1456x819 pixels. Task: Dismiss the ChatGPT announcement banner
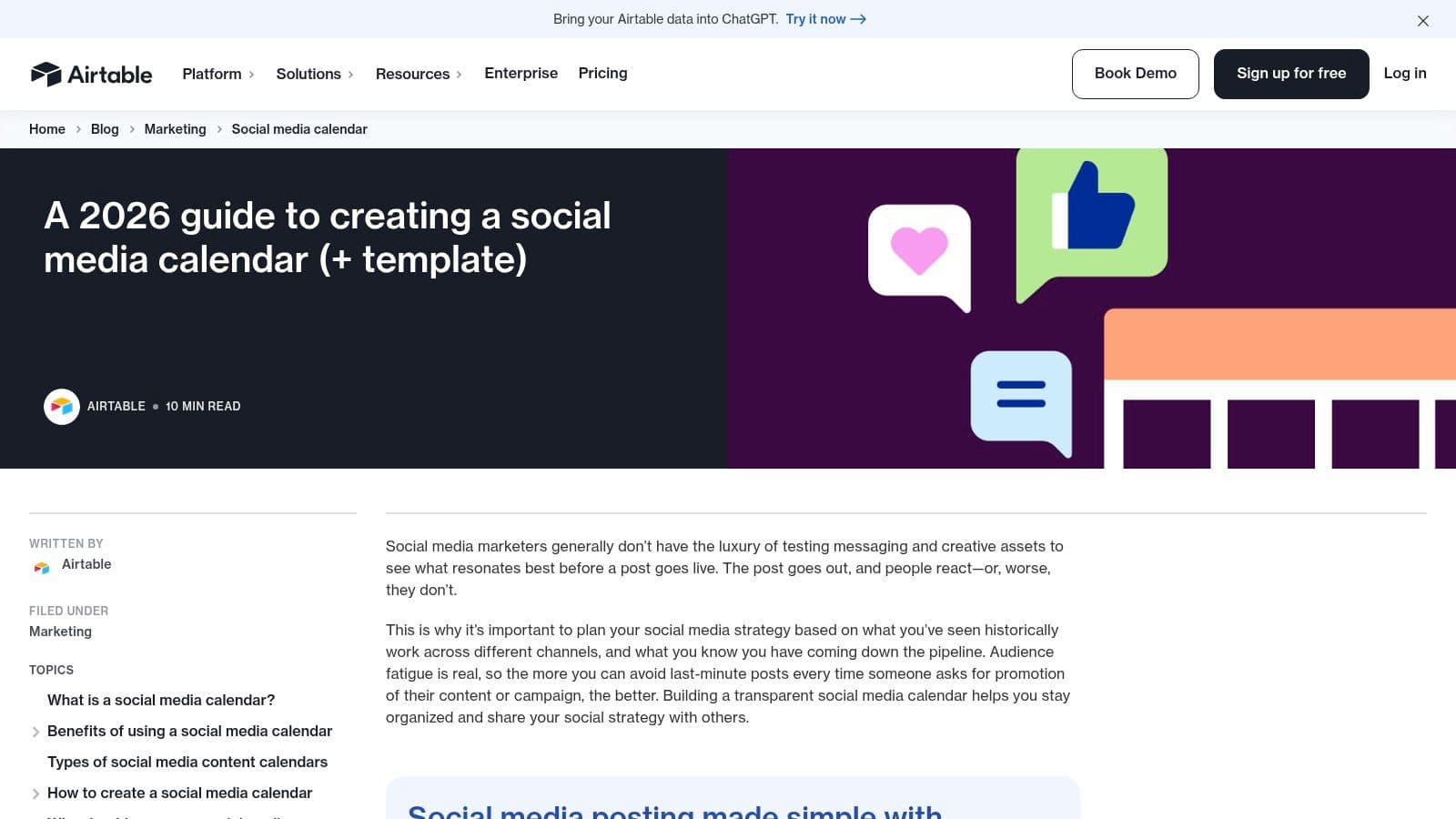coord(1422,20)
